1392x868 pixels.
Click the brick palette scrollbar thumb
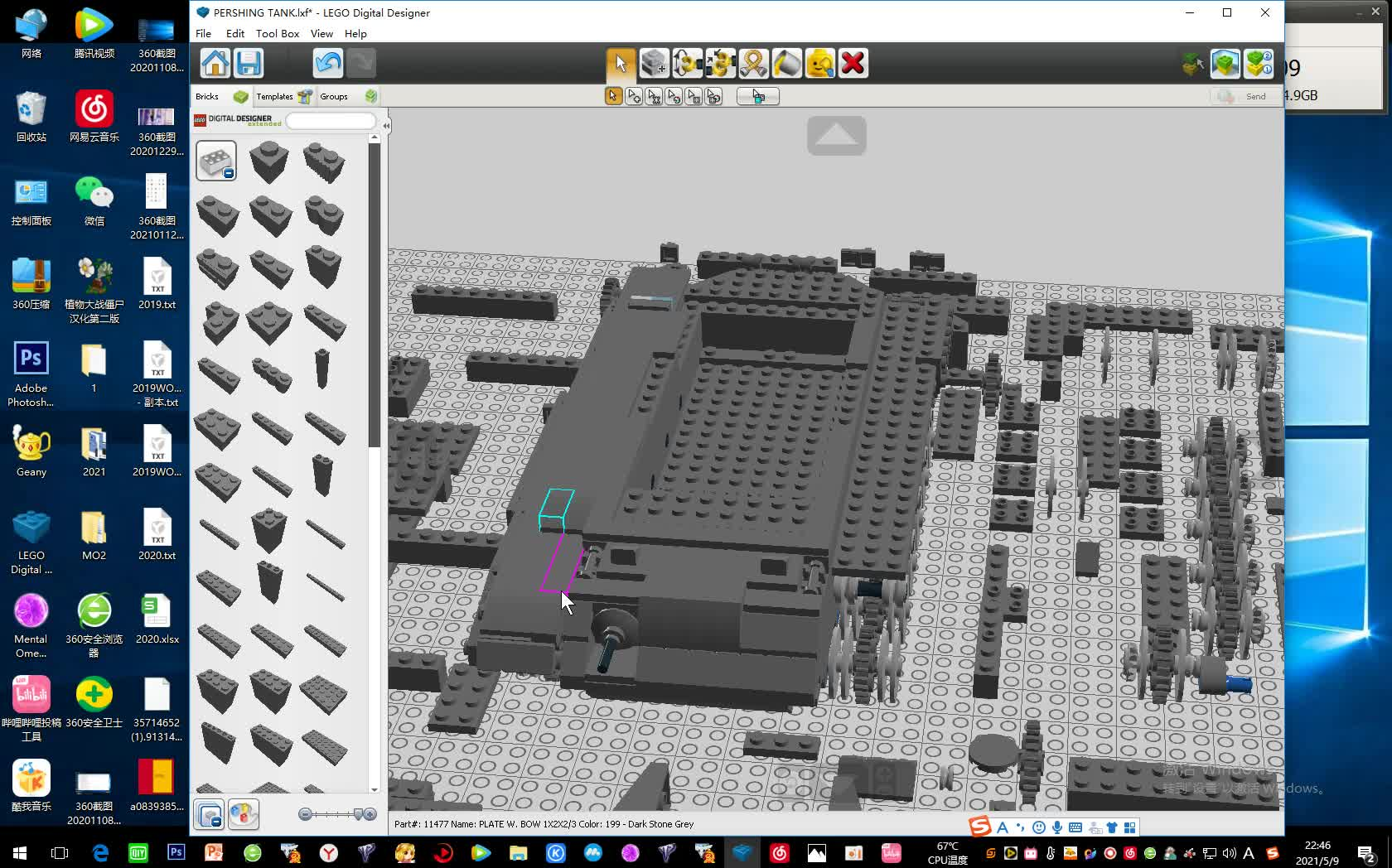click(x=374, y=296)
